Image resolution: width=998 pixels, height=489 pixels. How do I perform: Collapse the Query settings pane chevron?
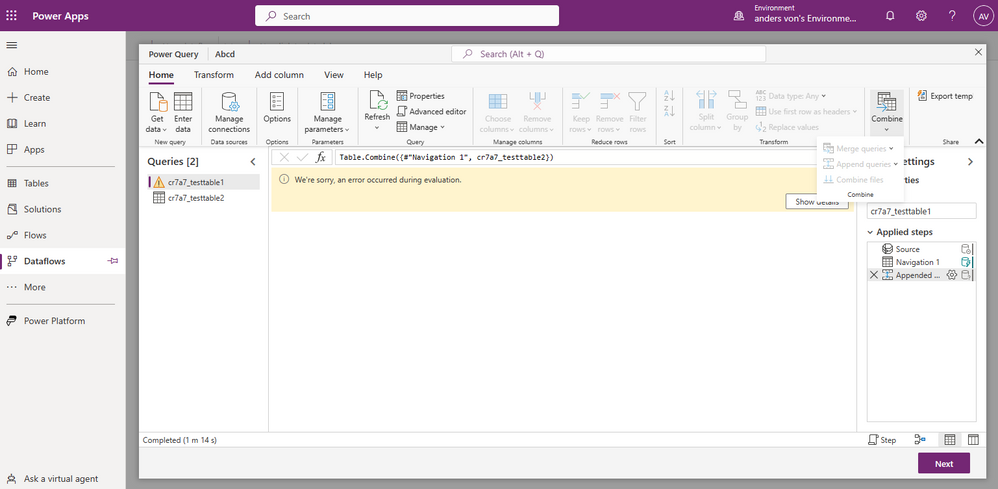pos(970,162)
